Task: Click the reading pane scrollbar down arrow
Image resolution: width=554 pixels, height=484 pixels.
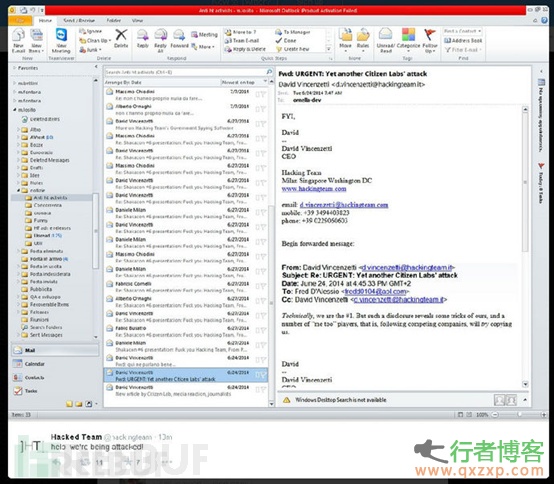Action: coord(525,384)
